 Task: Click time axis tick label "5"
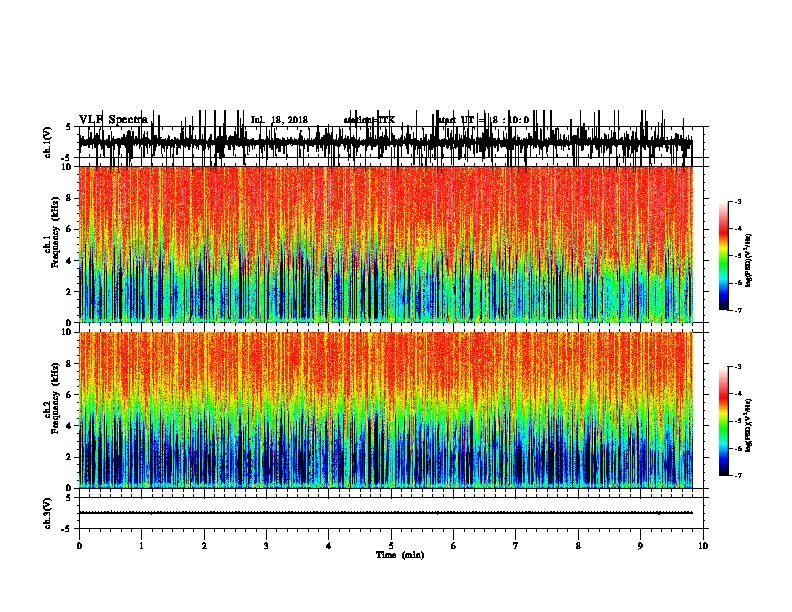click(391, 546)
